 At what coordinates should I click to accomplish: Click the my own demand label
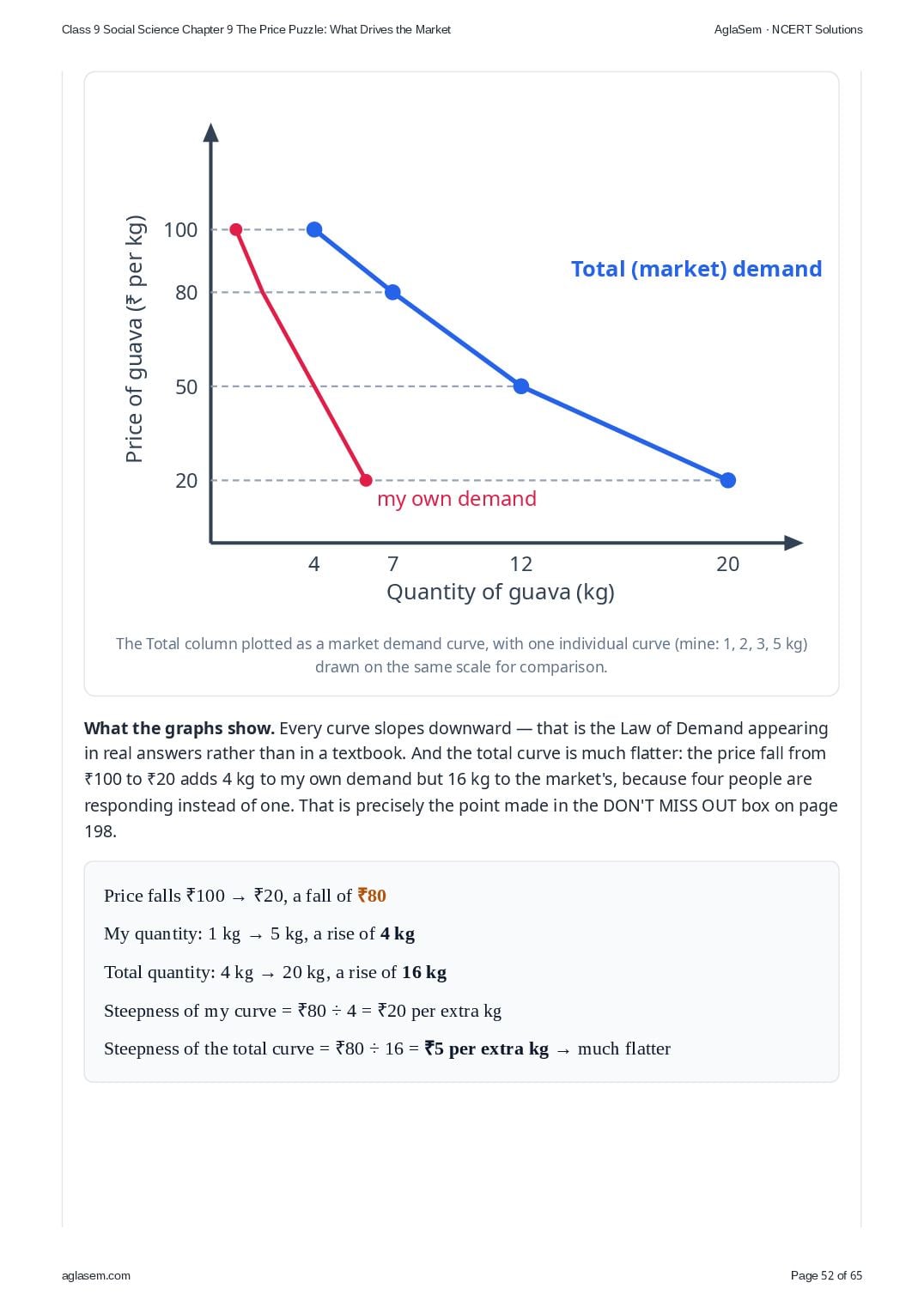coord(457,499)
